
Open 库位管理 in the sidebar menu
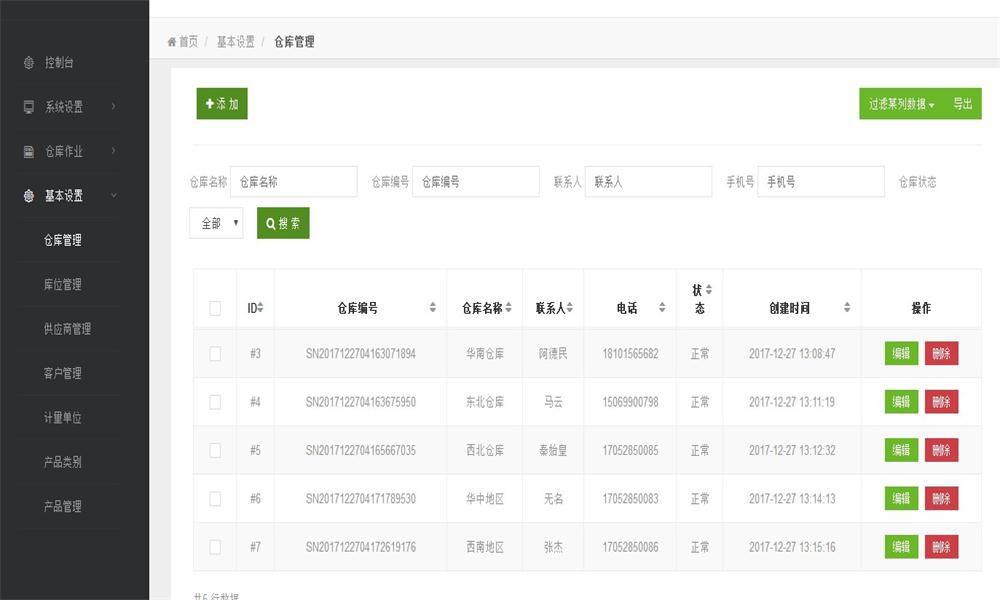pos(63,285)
